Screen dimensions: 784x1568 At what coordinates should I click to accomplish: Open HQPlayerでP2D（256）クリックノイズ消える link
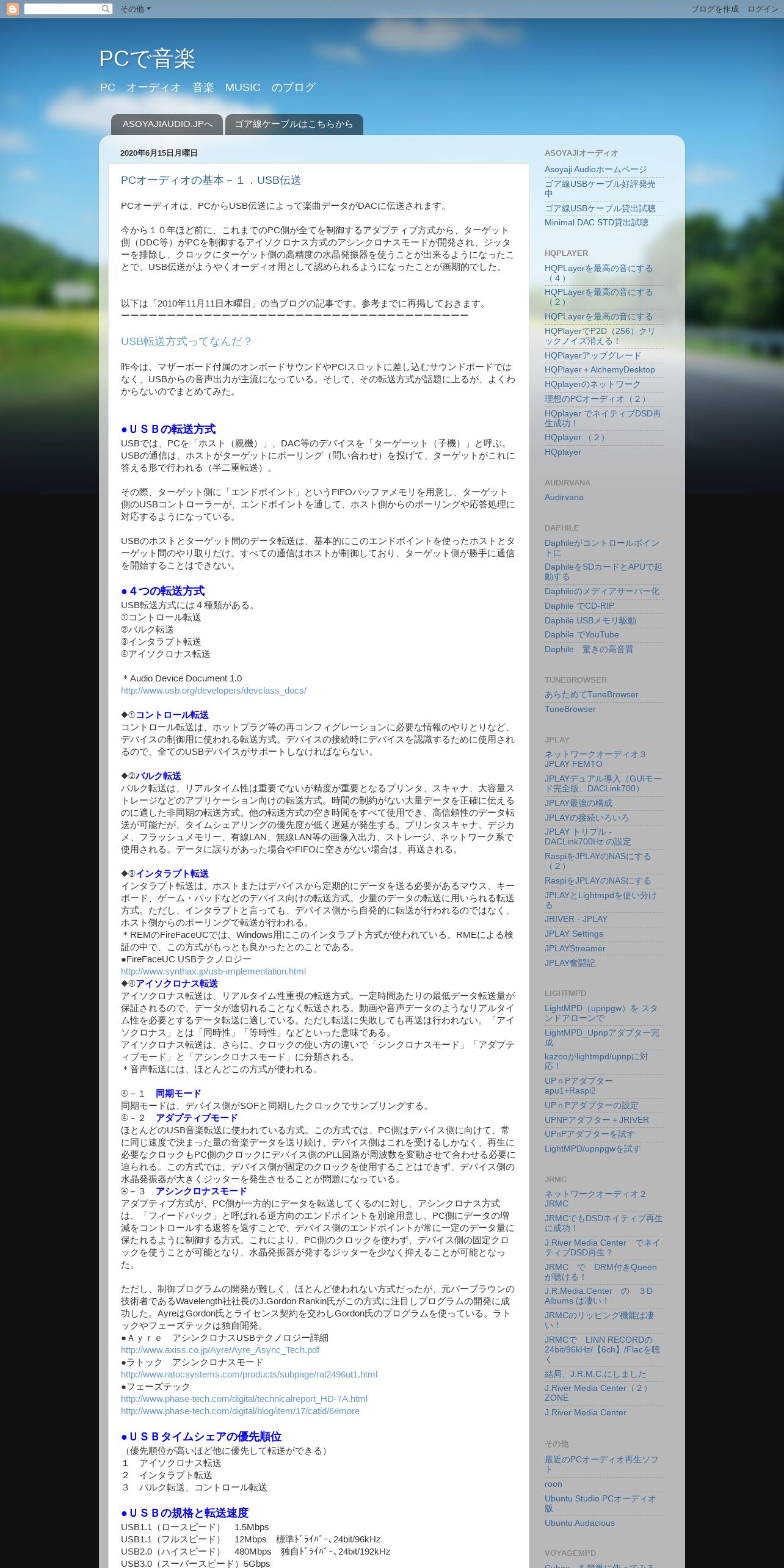600,336
